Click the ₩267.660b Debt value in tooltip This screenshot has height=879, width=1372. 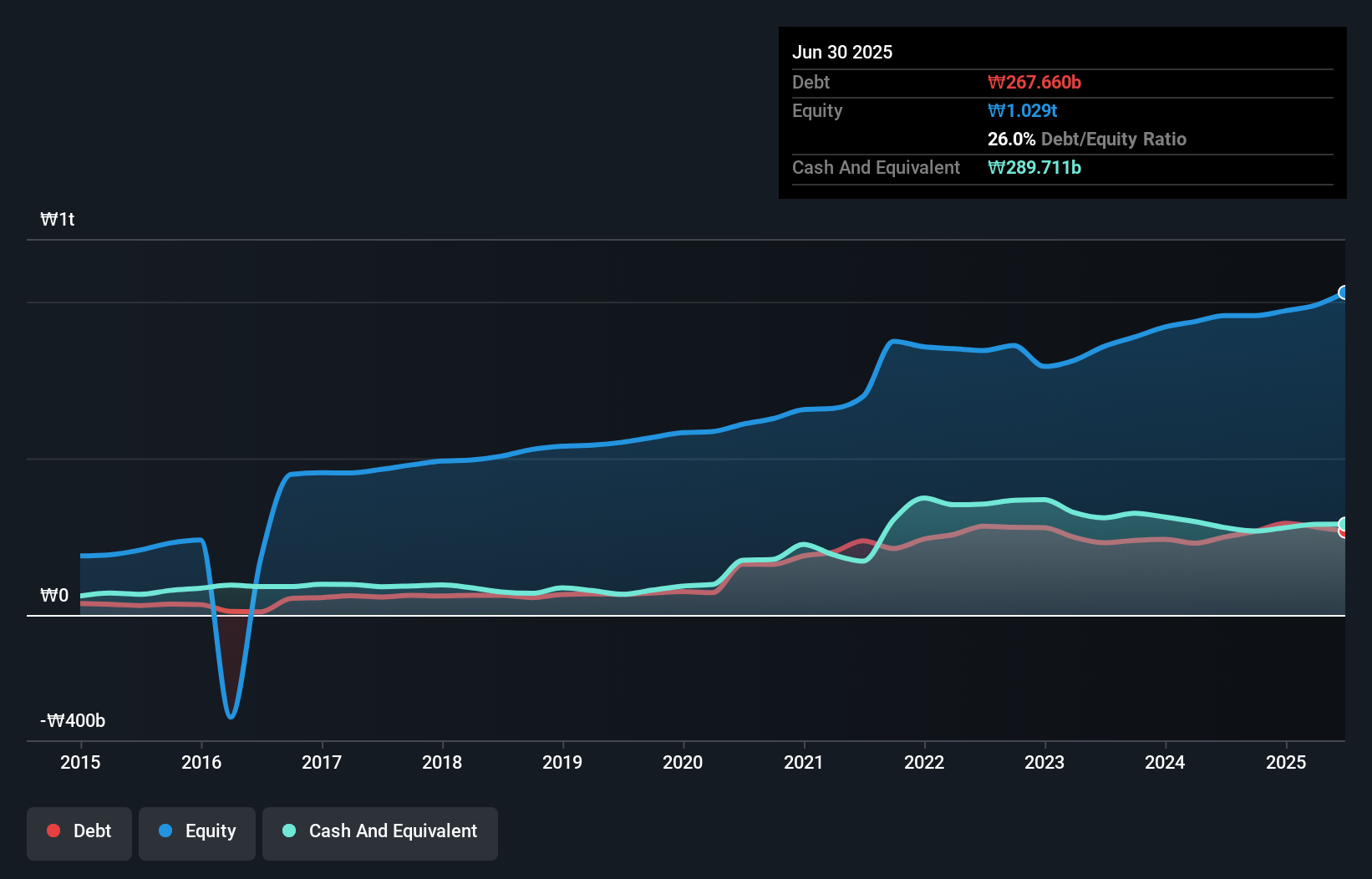pos(1034,83)
